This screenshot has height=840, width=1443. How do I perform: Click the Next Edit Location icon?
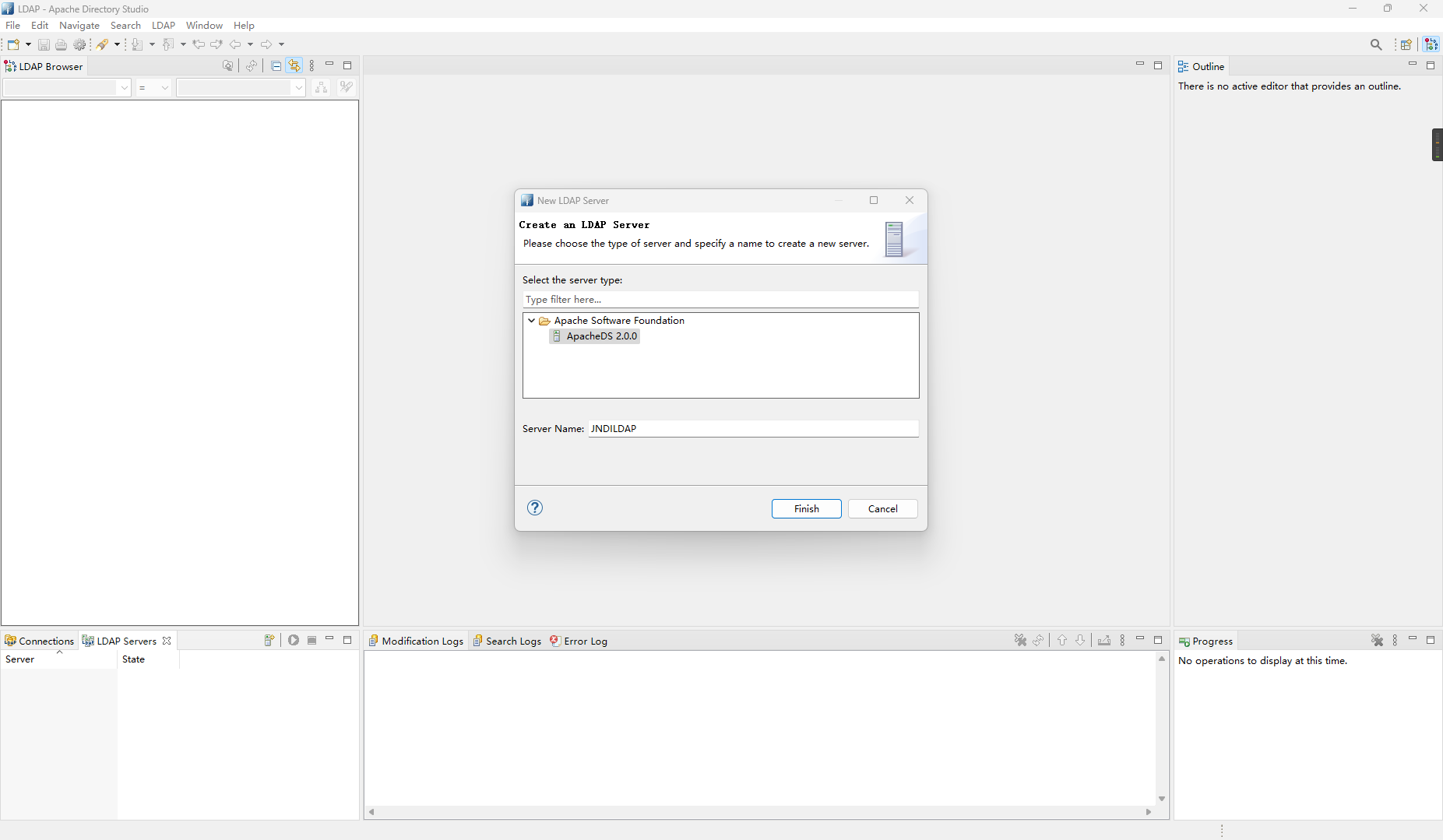(216, 44)
